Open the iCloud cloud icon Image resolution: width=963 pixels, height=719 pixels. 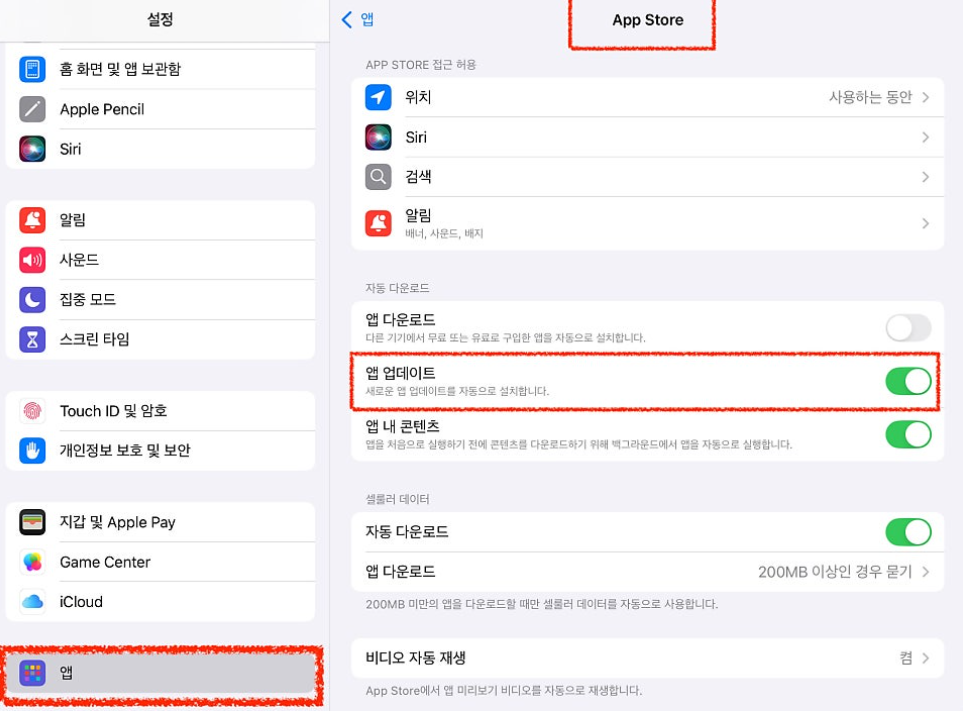32,602
